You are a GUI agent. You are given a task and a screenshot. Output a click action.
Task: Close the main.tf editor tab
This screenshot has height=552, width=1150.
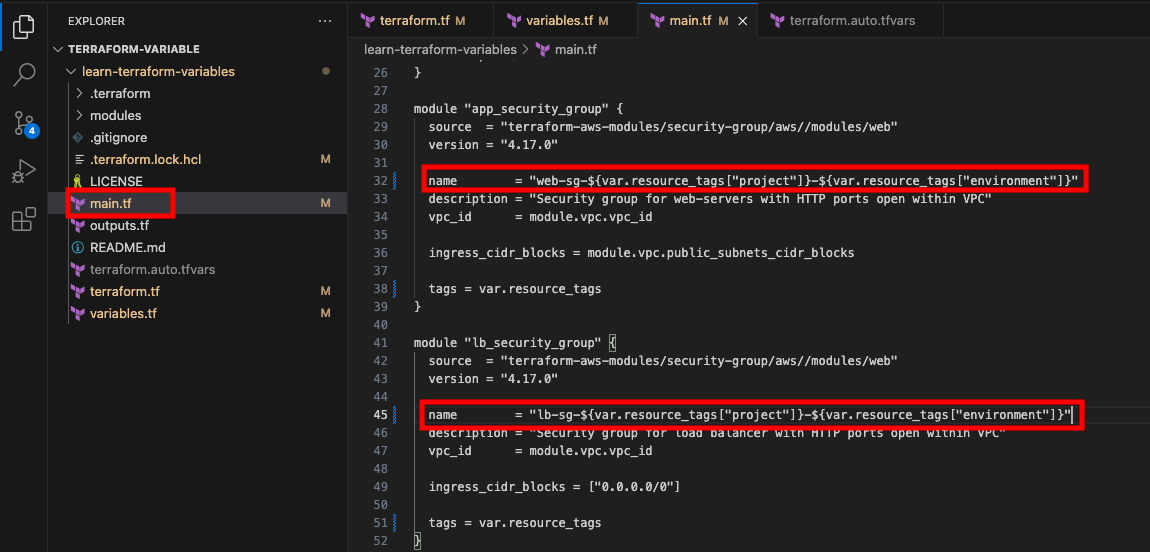pos(742,21)
